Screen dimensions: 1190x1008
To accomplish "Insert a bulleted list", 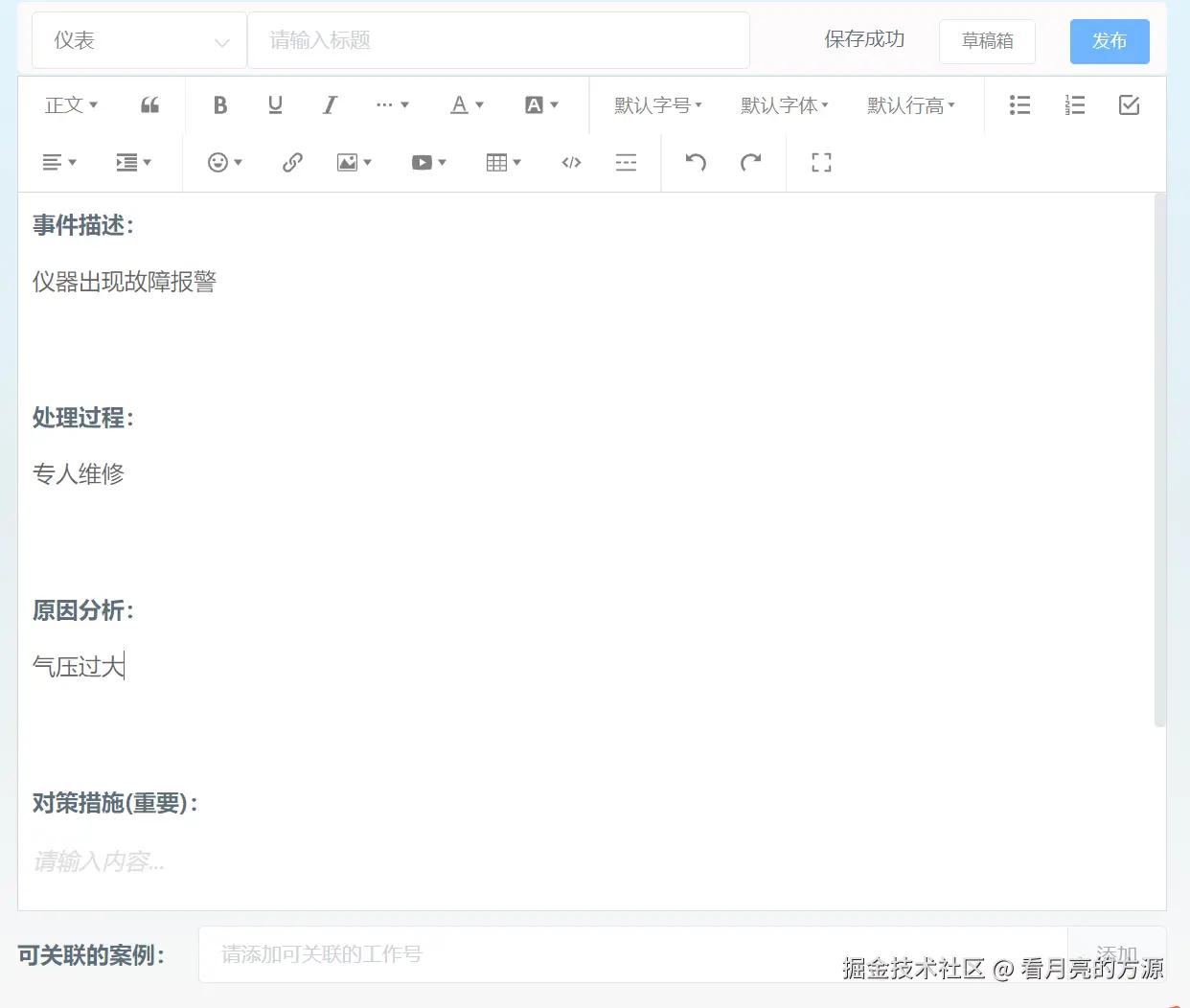I will (1019, 105).
